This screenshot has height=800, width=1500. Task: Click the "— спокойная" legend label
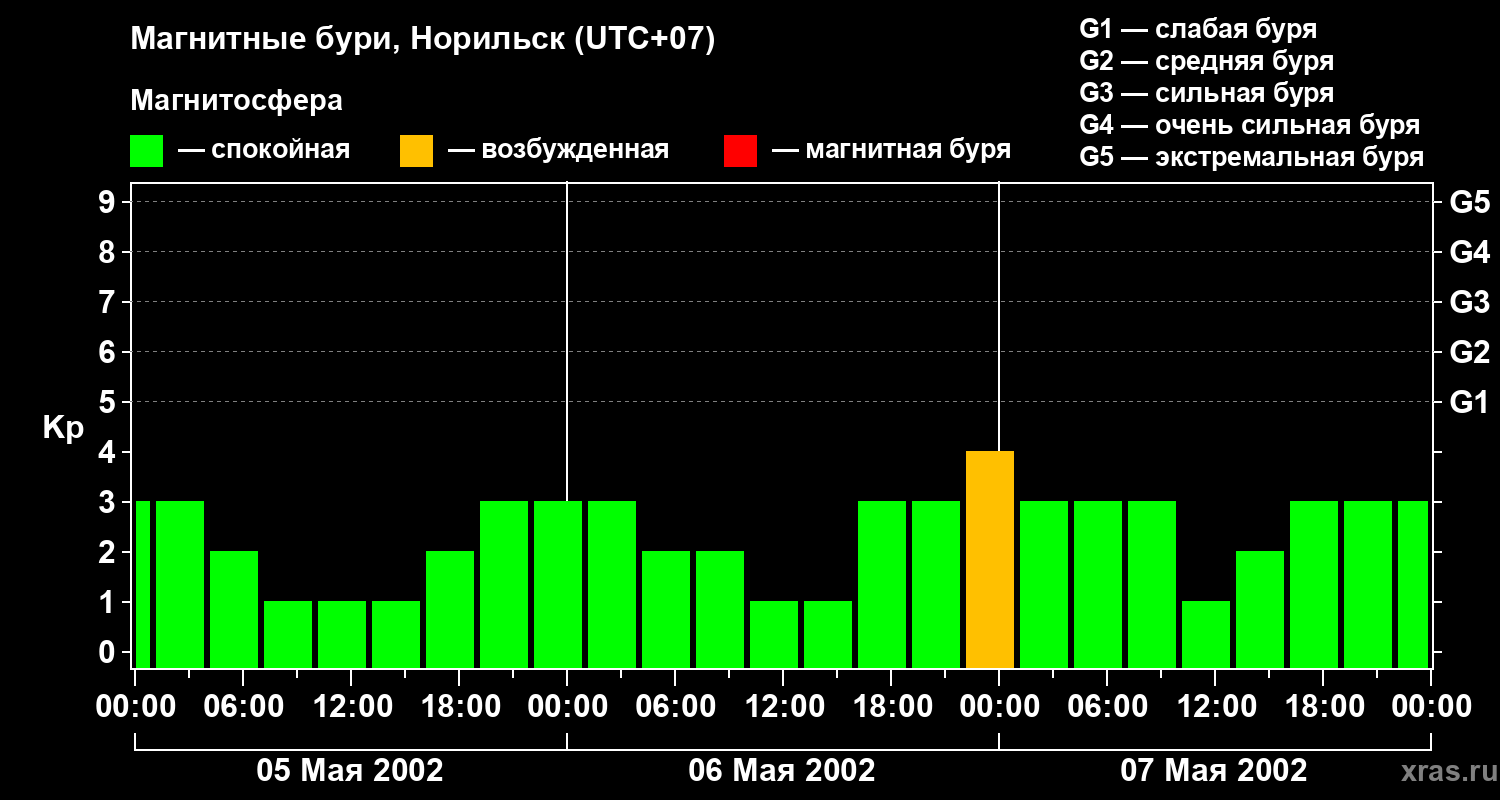point(264,150)
